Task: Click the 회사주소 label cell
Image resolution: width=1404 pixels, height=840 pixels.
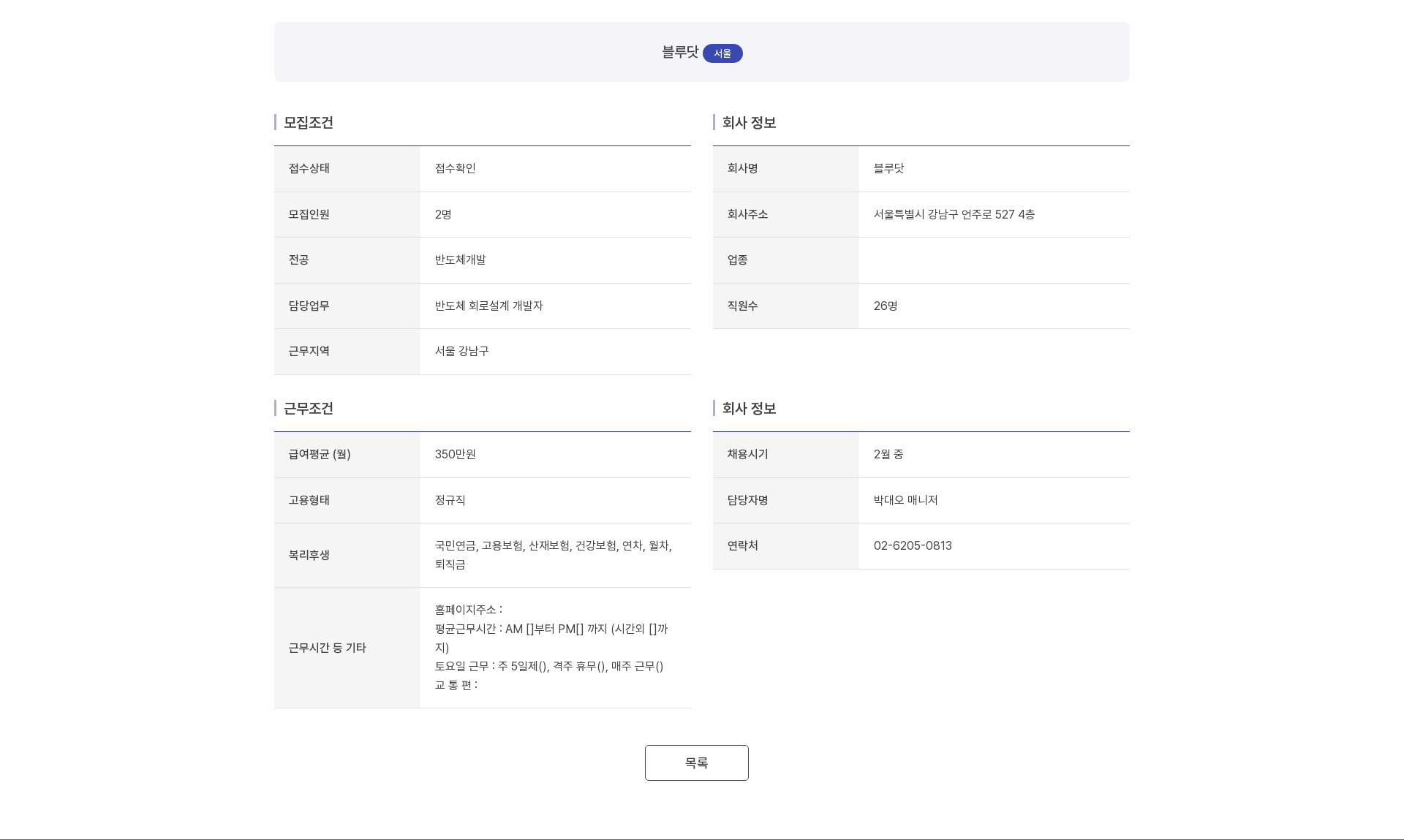Action: [786, 214]
